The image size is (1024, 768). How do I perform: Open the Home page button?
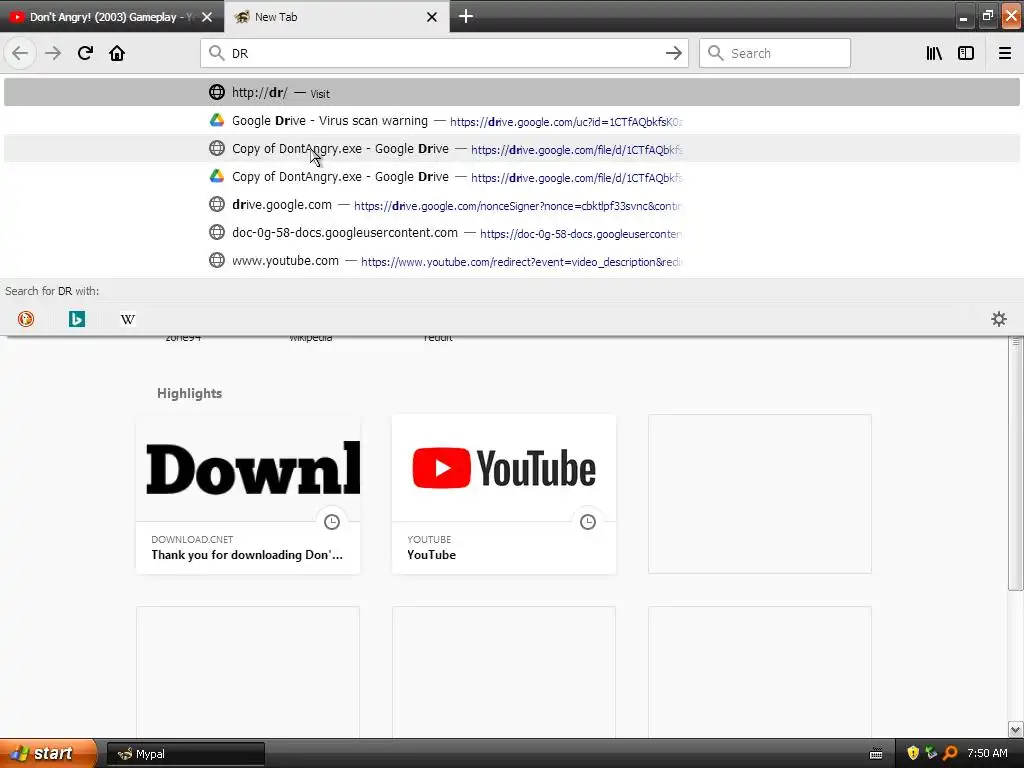coord(117,53)
